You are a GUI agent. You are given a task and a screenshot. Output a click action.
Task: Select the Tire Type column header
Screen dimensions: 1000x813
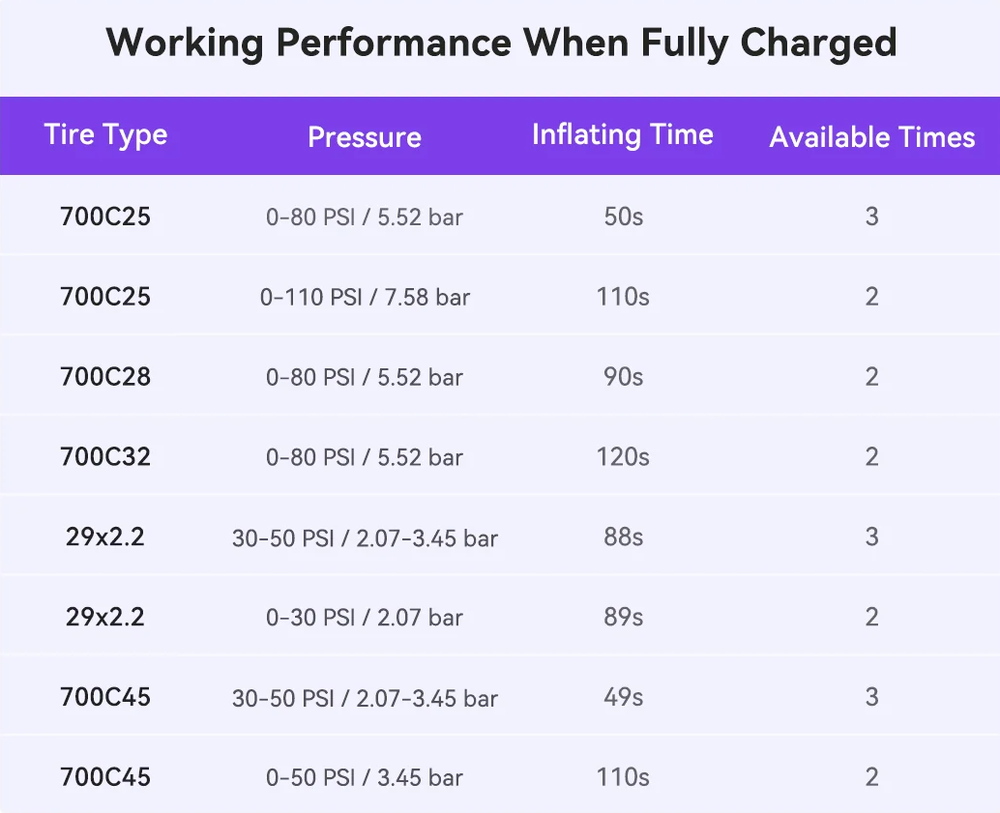[x=106, y=136]
